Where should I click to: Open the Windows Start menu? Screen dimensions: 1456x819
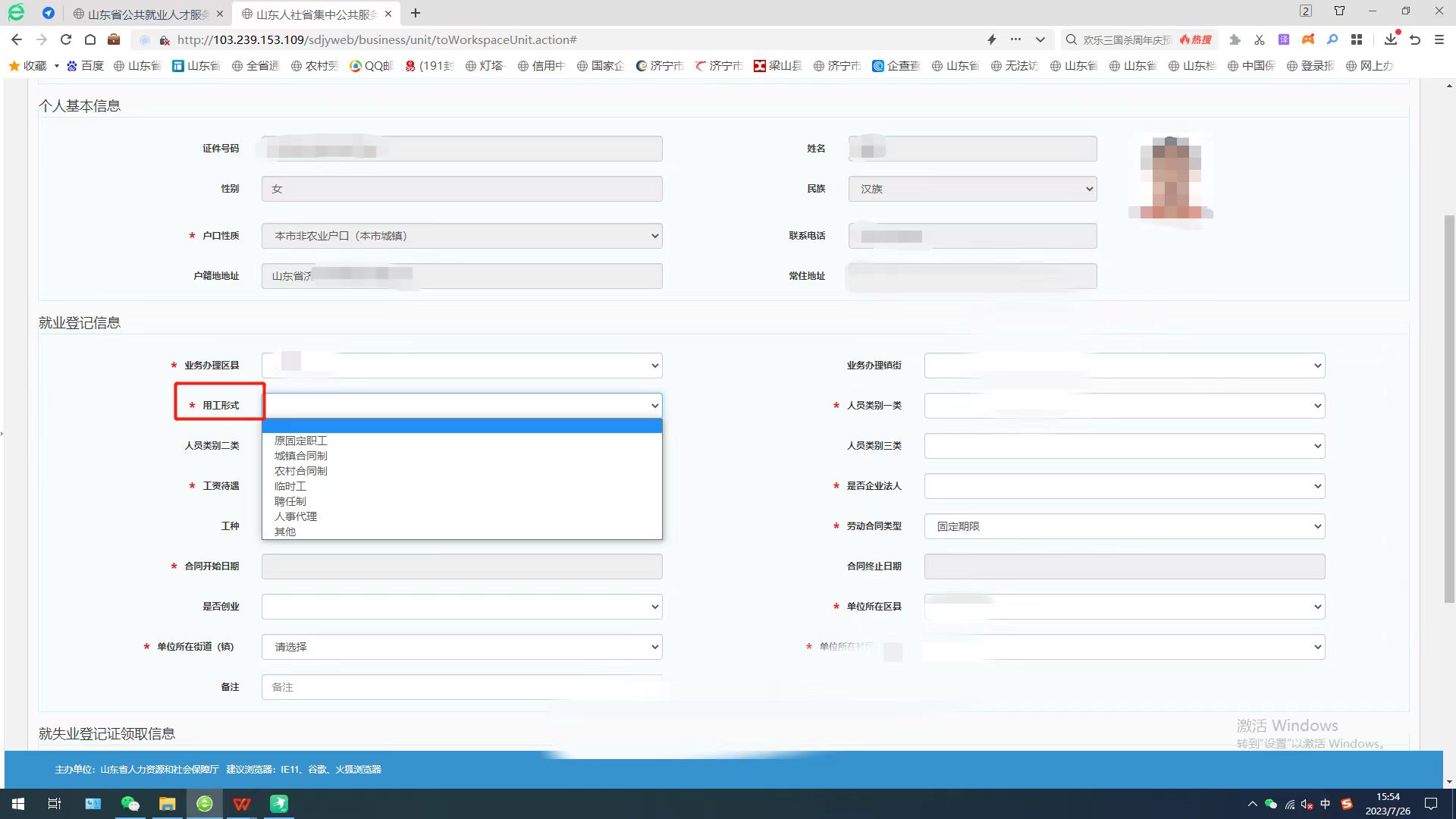click(18, 804)
